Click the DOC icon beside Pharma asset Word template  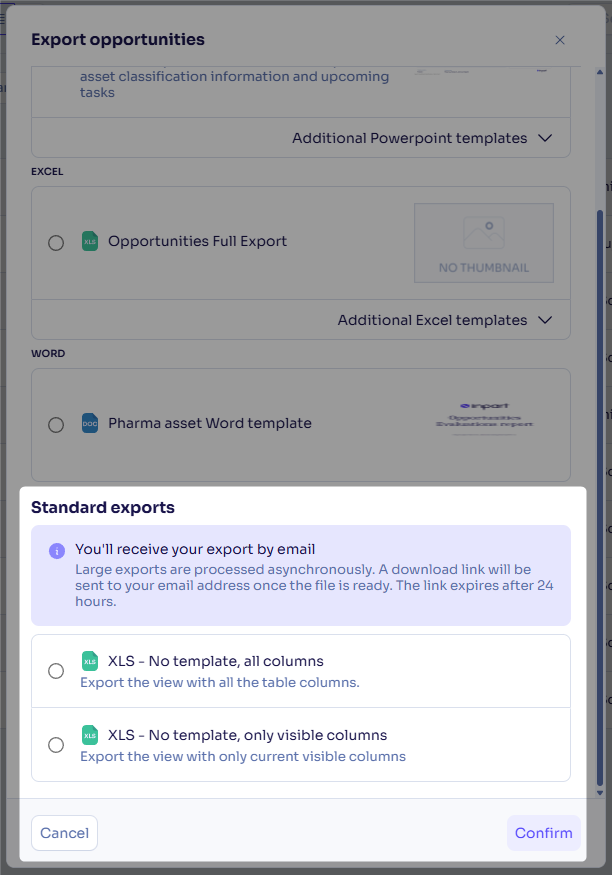[90, 423]
